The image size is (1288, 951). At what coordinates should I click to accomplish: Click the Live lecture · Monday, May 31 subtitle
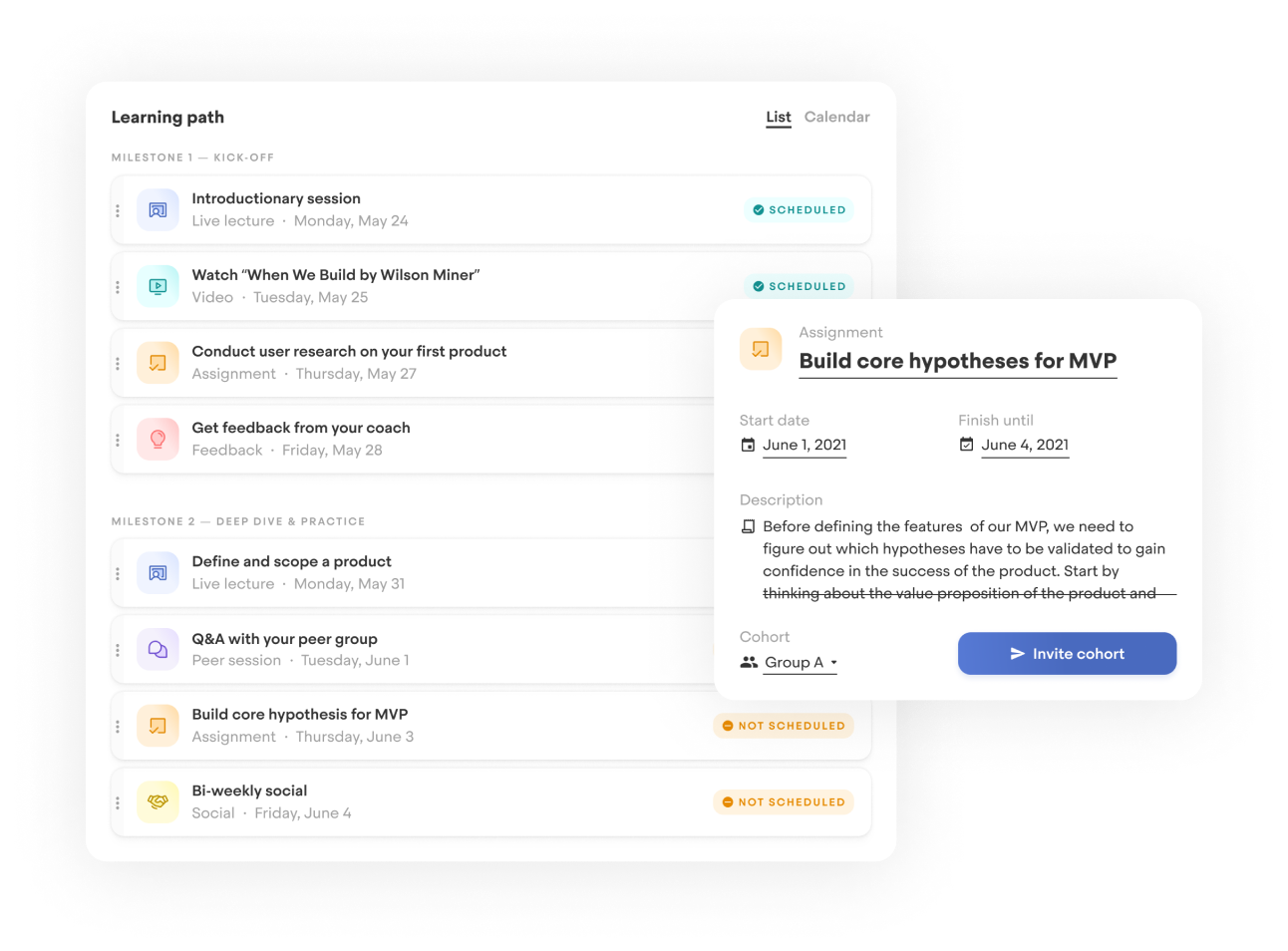click(298, 584)
